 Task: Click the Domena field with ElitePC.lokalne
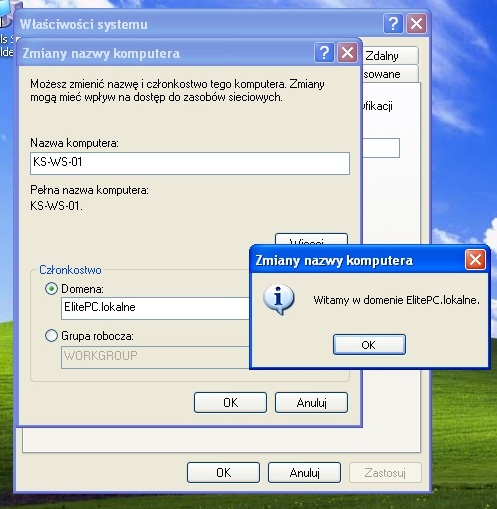(x=155, y=308)
